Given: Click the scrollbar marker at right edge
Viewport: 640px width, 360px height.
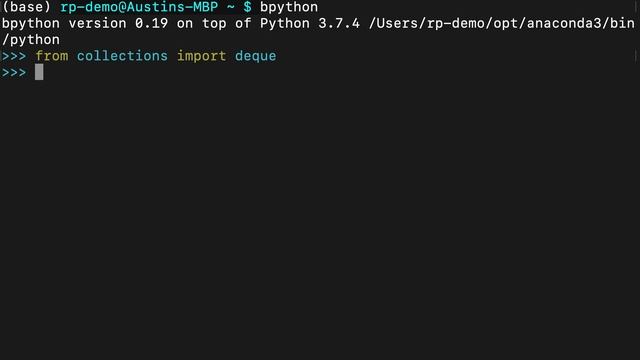Looking at the screenshot, I should pyautogui.click(x=636, y=56).
